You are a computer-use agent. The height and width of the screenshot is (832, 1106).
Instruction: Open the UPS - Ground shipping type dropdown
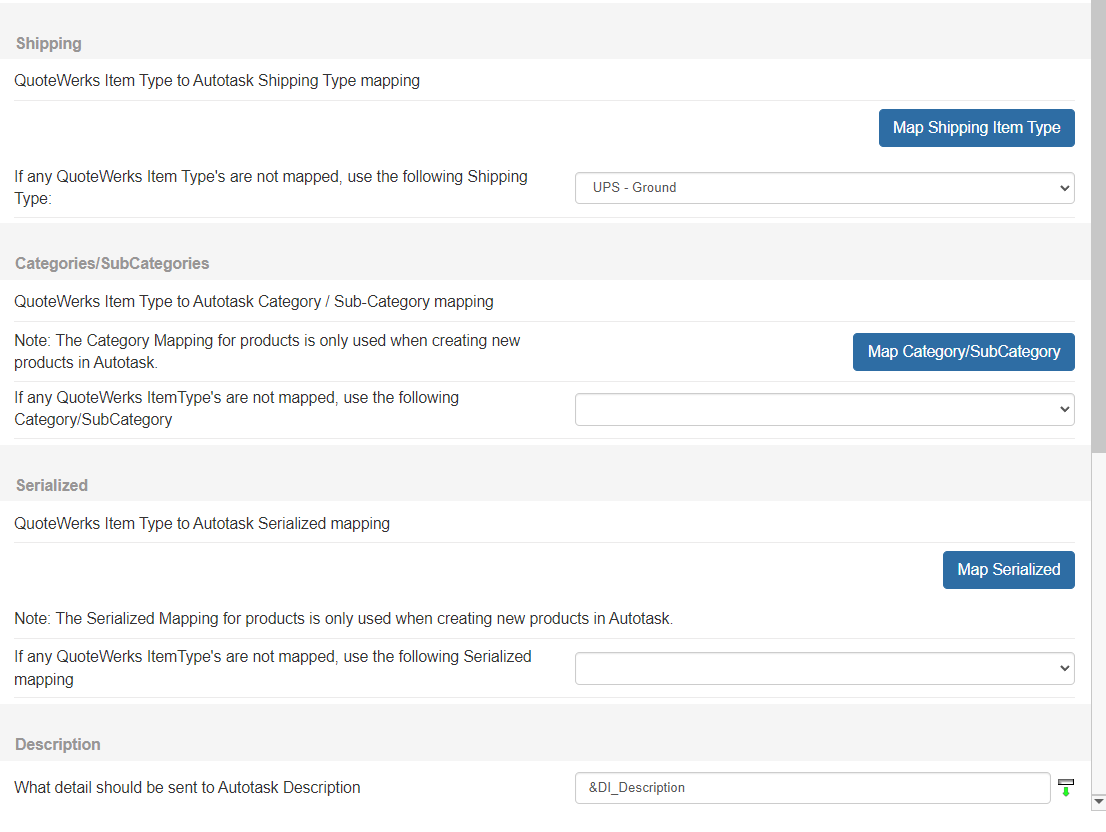[x=825, y=188]
